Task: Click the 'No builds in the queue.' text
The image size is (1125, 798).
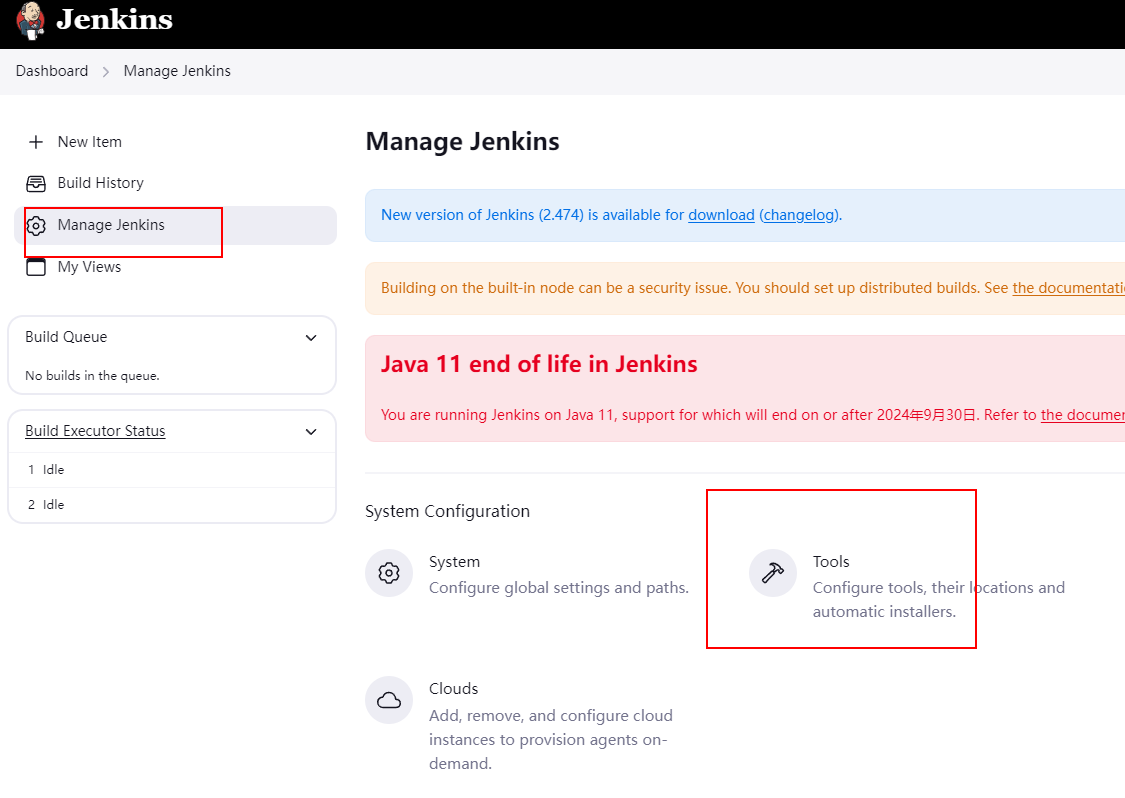Action: 93,375
